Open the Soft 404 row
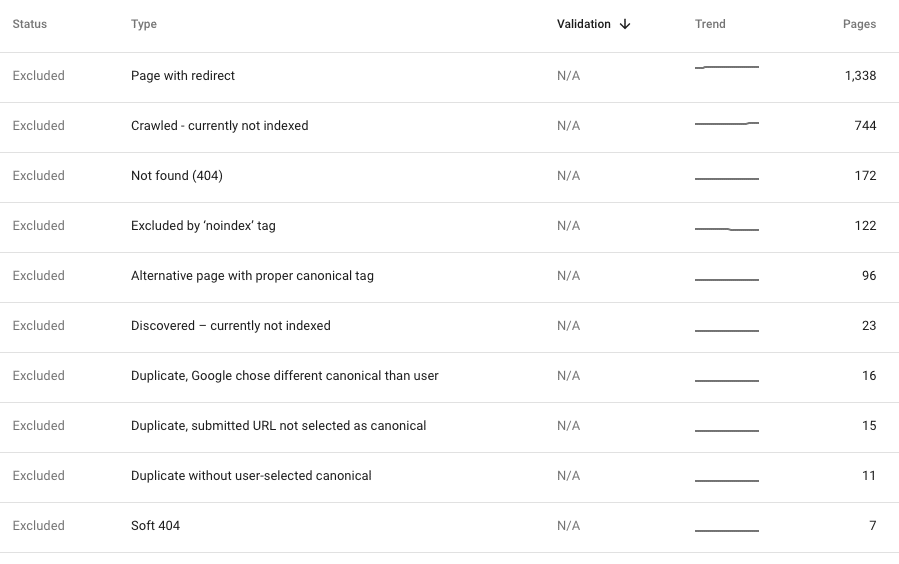This screenshot has width=899, height=564. pos(450,527)
